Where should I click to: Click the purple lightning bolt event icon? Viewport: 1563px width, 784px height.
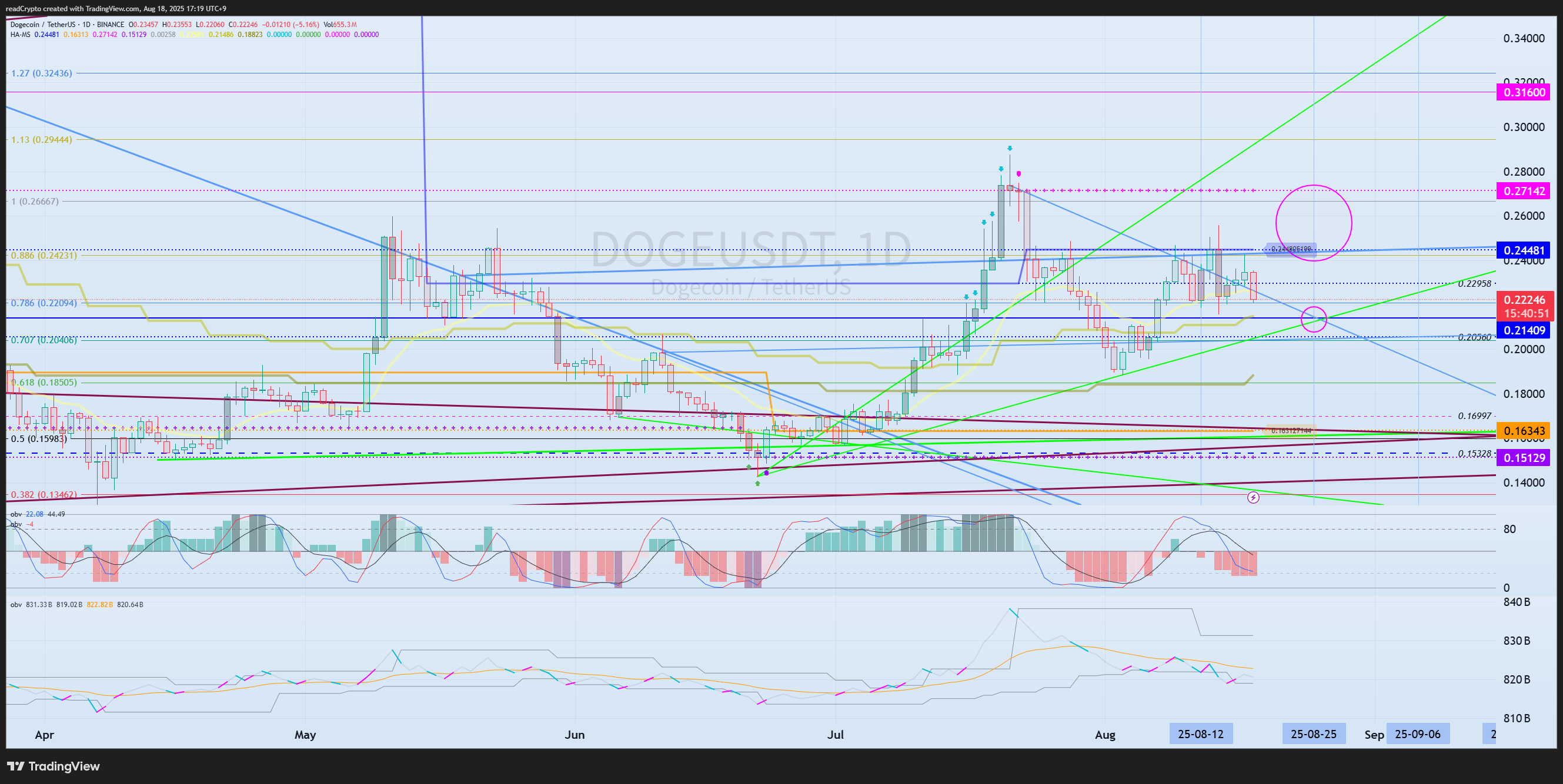point(1253,498)
